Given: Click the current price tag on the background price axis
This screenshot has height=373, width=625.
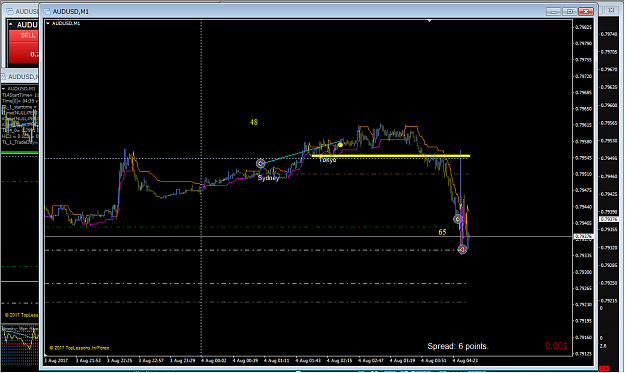Looking at the screenshot, I should click(x=609, y=220).
